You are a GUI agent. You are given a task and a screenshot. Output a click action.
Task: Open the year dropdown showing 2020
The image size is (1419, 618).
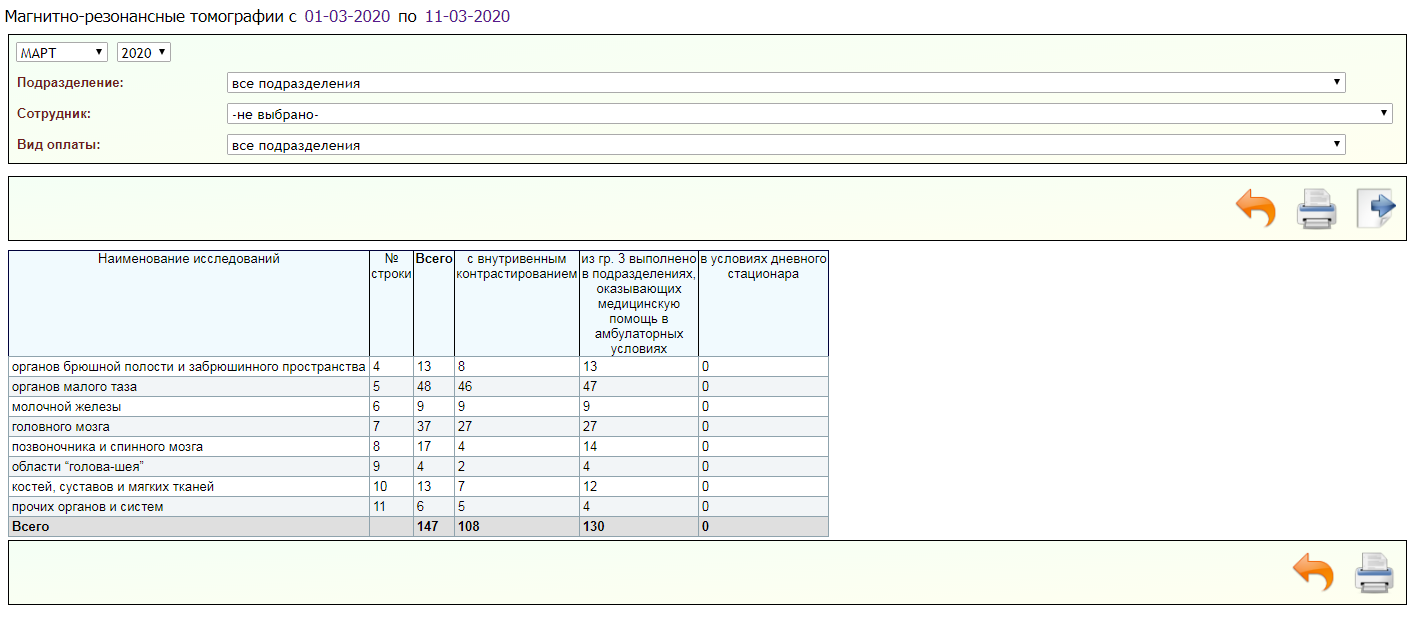(x=143, y=53)
